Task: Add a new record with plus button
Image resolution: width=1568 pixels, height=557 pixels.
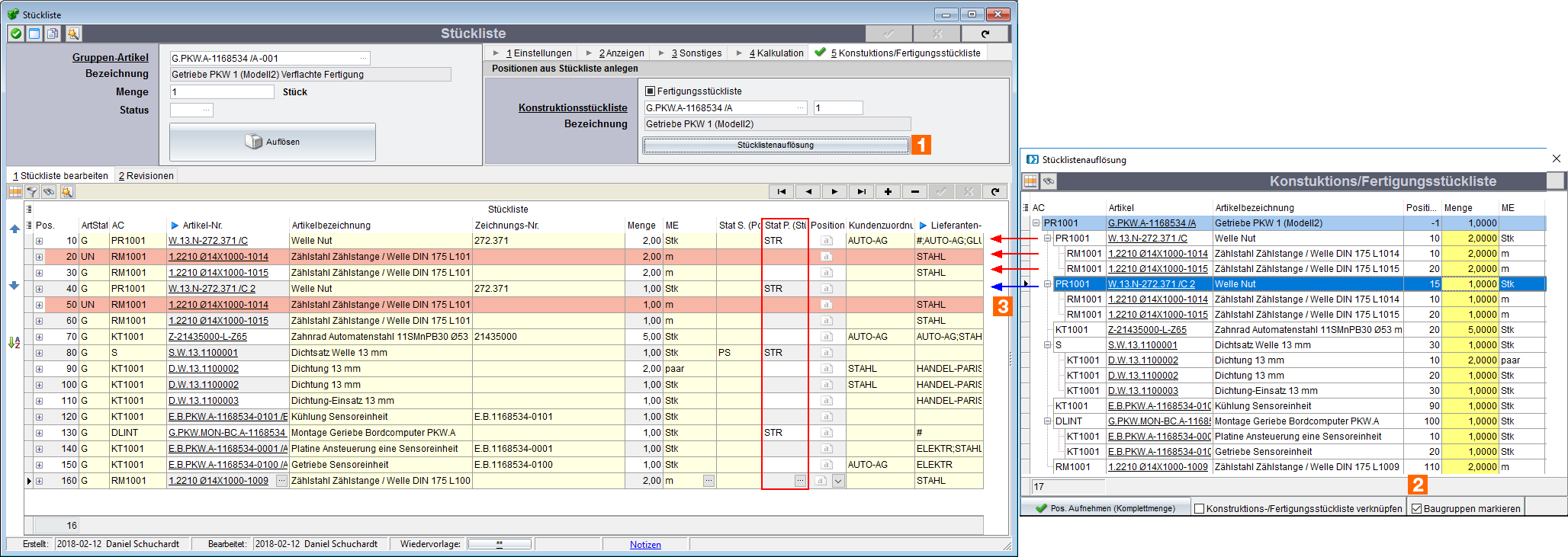Action: 888,192
